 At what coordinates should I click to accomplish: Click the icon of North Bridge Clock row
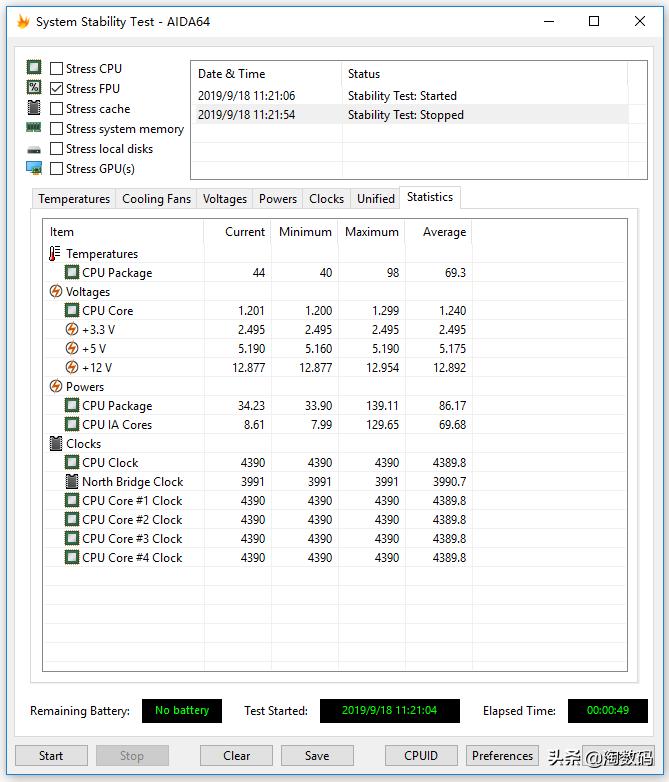tap(72, 481)
